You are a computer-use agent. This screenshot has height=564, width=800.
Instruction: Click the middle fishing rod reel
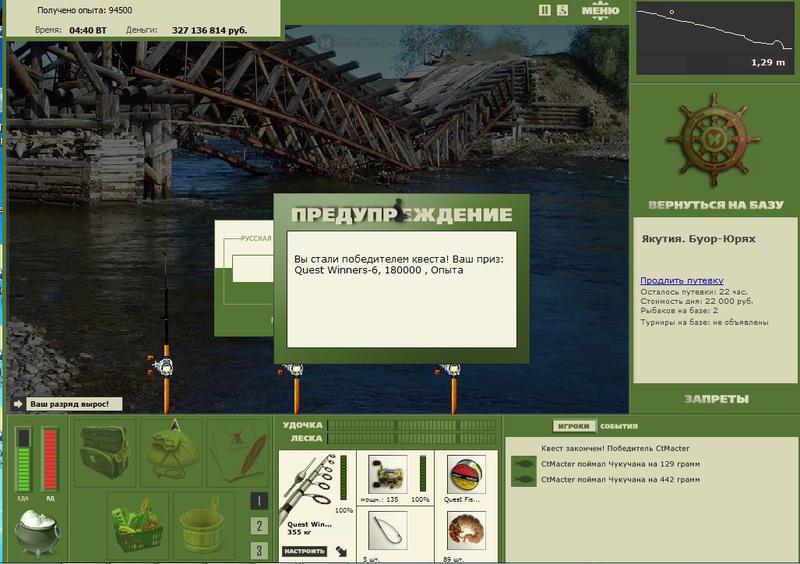pyautogui.click(x=294, y=370)
